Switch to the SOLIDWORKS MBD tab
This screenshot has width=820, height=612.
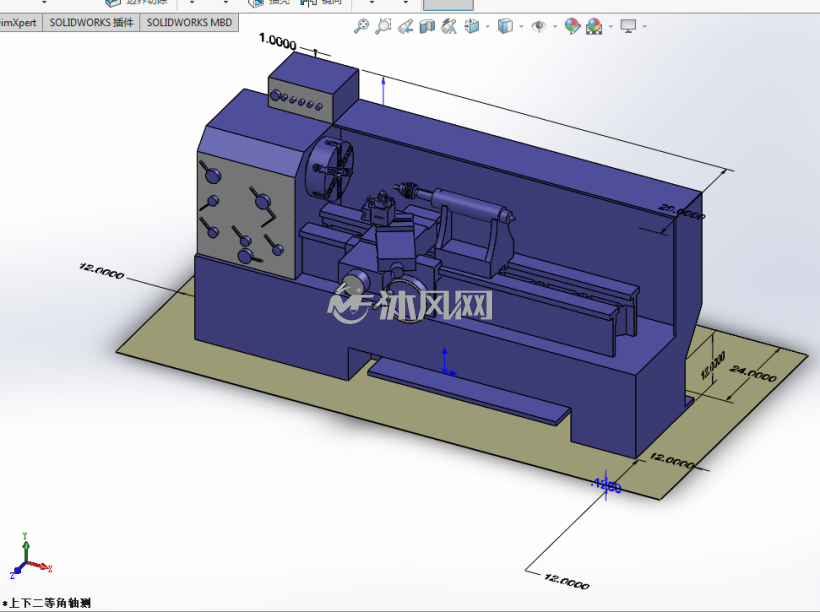[189, 22]
